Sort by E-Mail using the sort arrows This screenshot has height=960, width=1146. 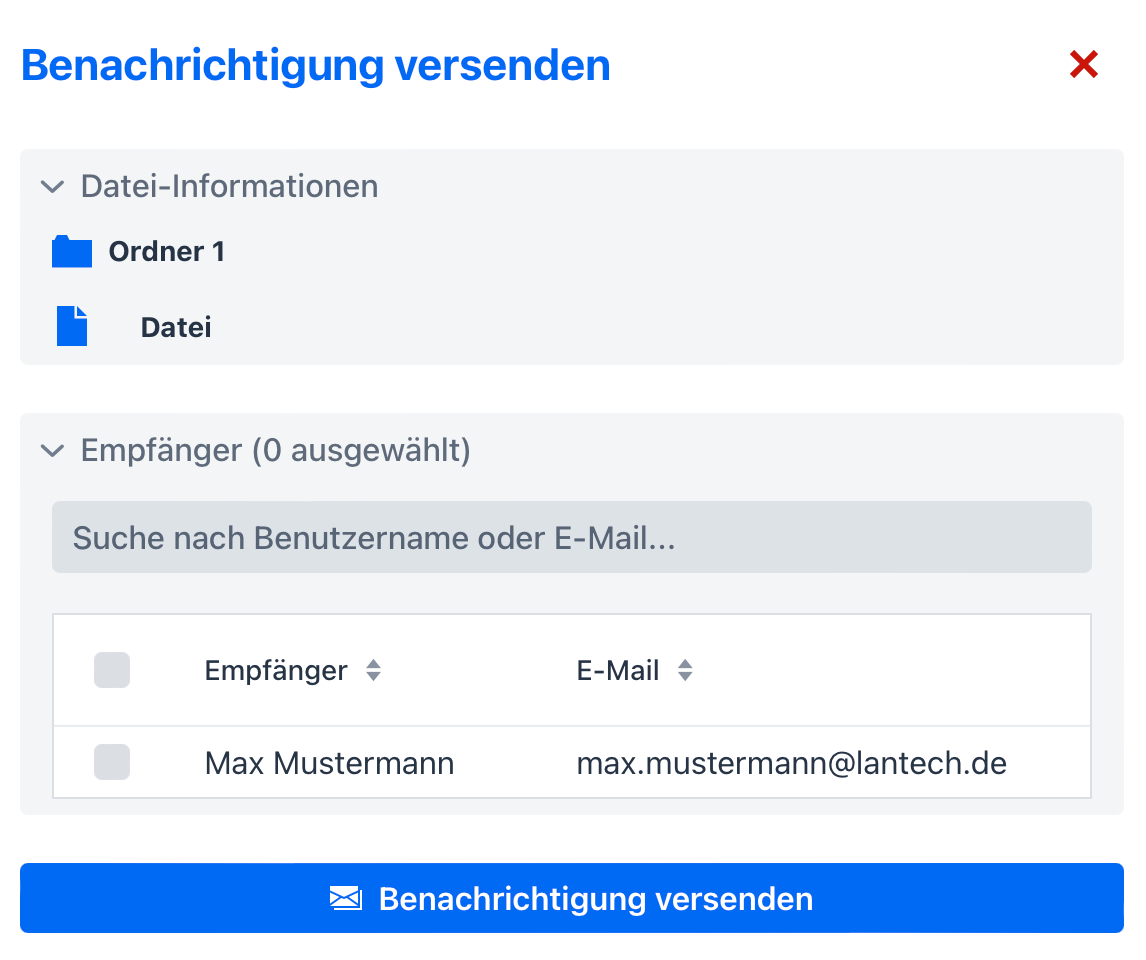click(685, 671)
